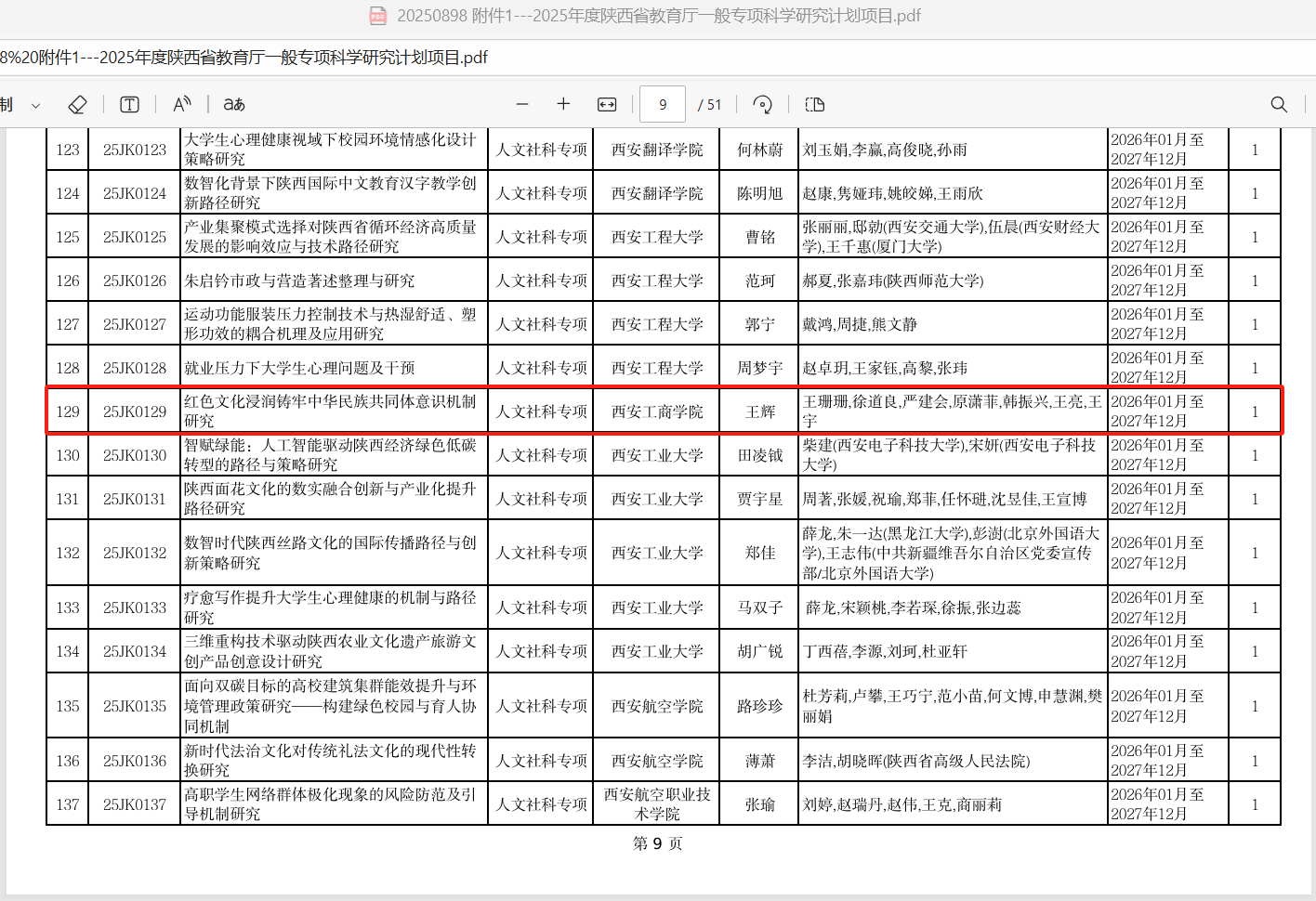Viewport: 1316px width, 901px height.
Task: Open the find in document search
Action: (1279, 105)
